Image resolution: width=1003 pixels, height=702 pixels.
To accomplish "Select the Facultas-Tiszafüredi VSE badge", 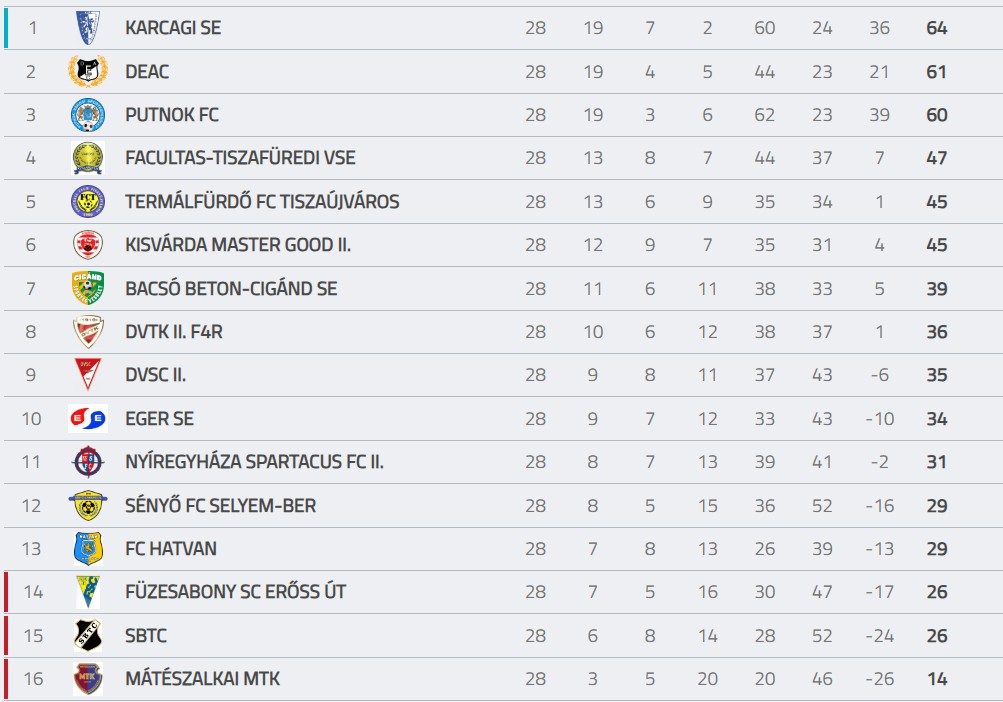I will coord(88,158).
